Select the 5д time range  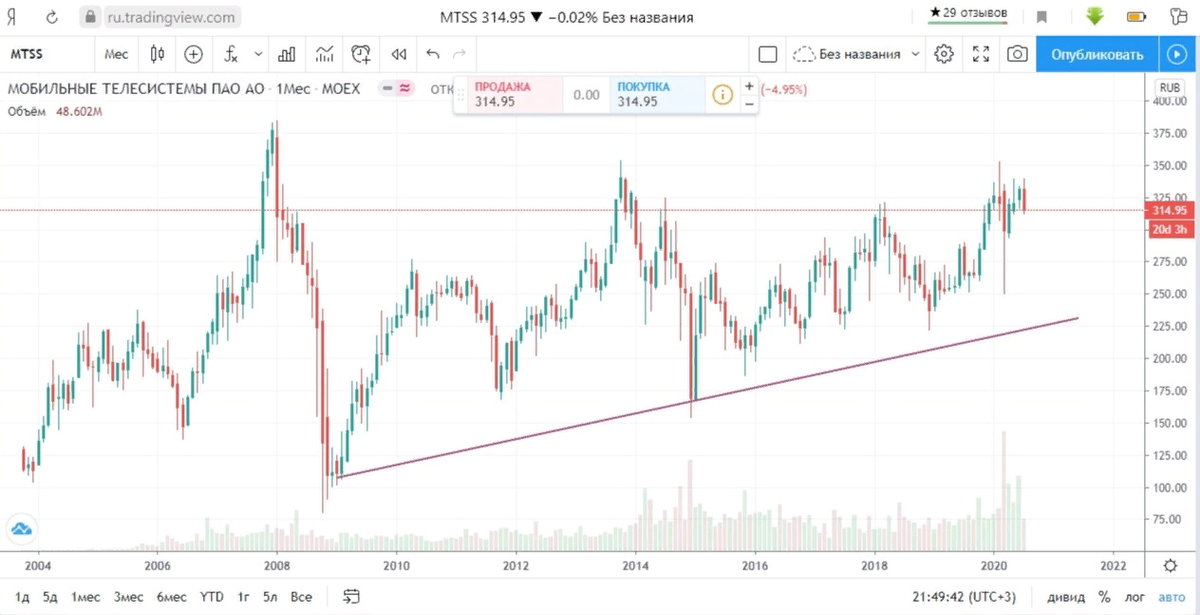pos(50,597)
